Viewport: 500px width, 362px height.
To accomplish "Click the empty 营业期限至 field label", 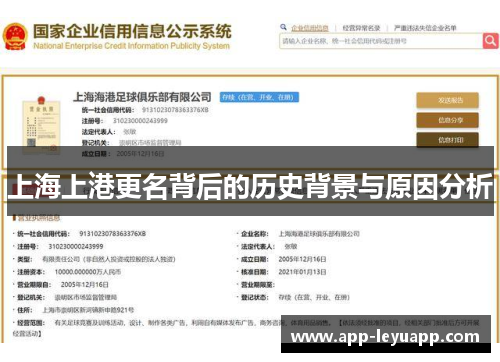I will 258,285.
